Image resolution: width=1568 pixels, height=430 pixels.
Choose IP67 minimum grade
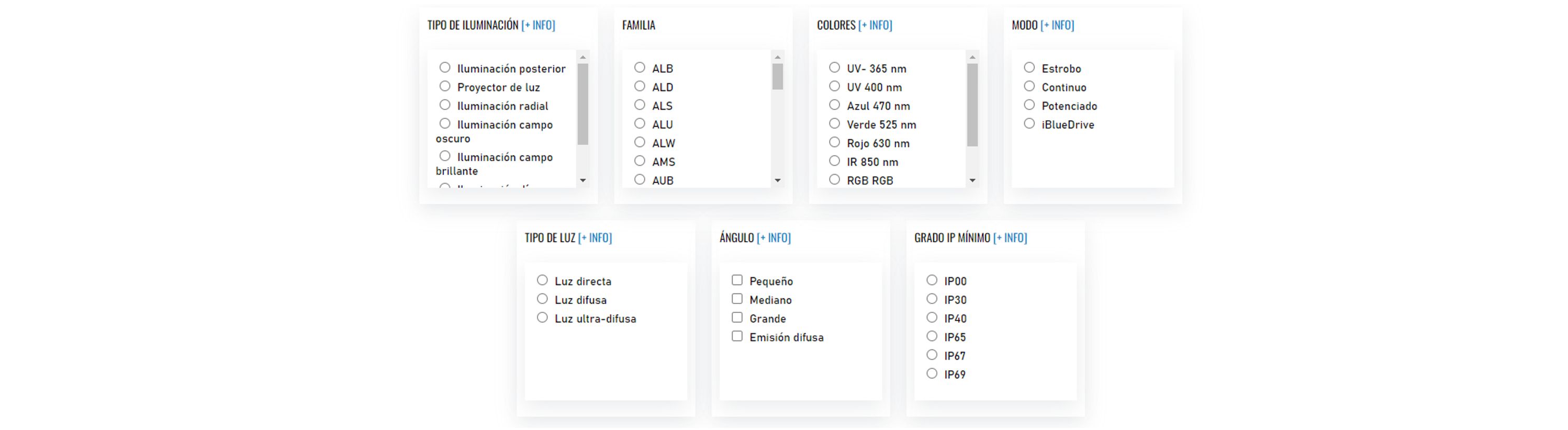coord(932,355)
